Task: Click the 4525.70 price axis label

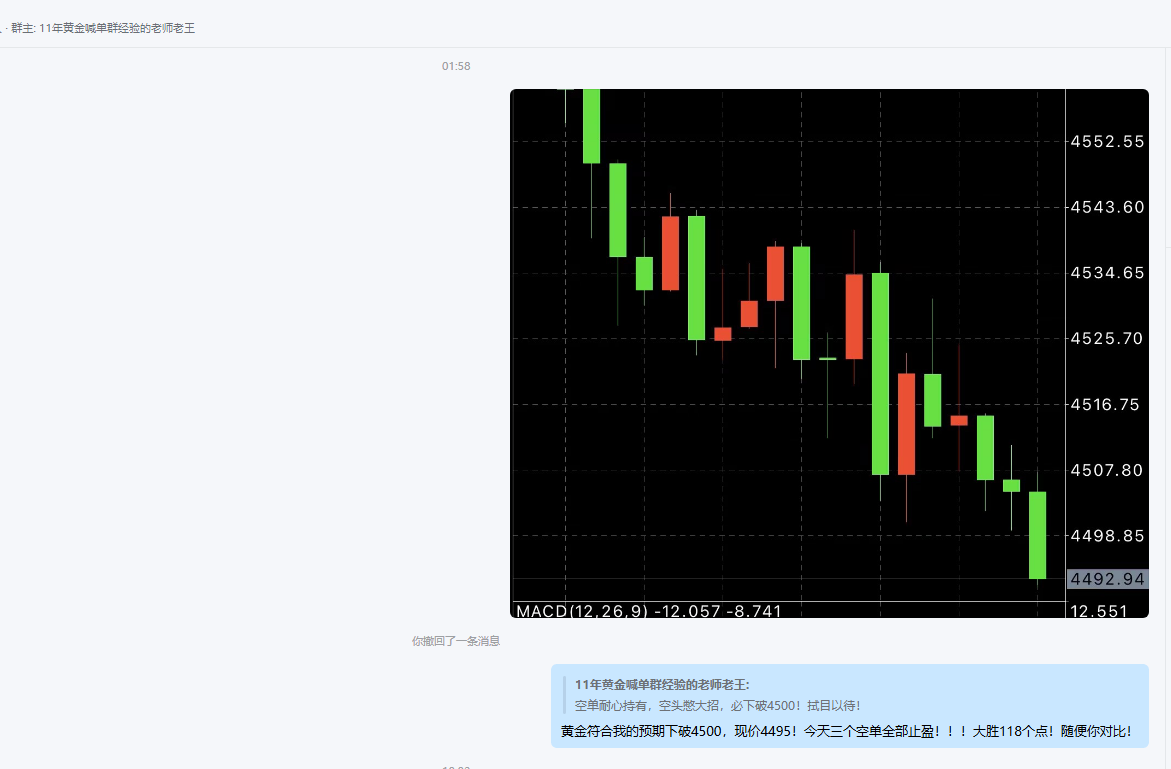Action: (x=1107, y=339)
